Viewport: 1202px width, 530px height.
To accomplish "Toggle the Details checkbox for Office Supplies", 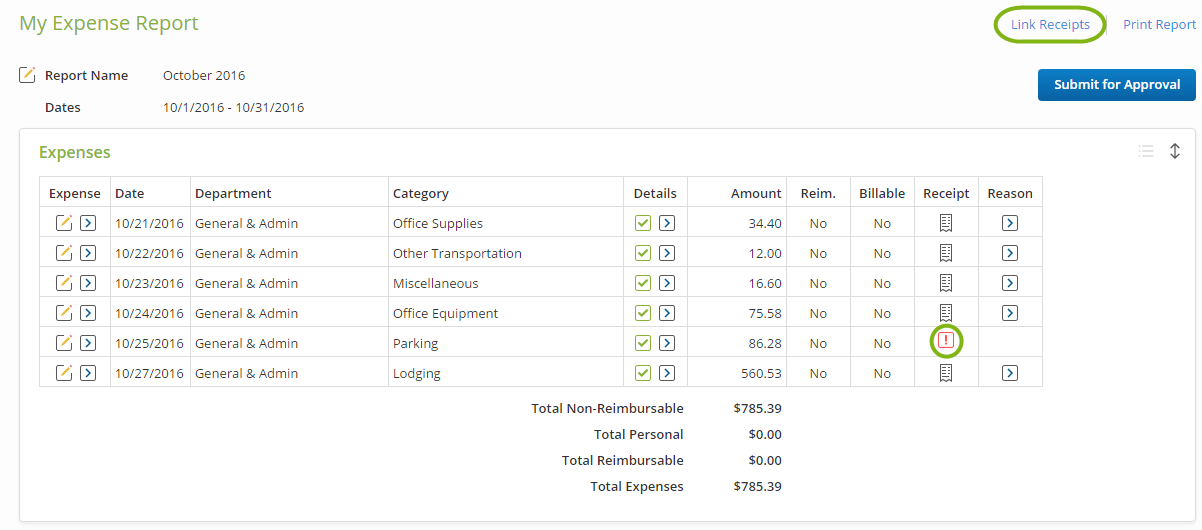I will pos(643,223).
